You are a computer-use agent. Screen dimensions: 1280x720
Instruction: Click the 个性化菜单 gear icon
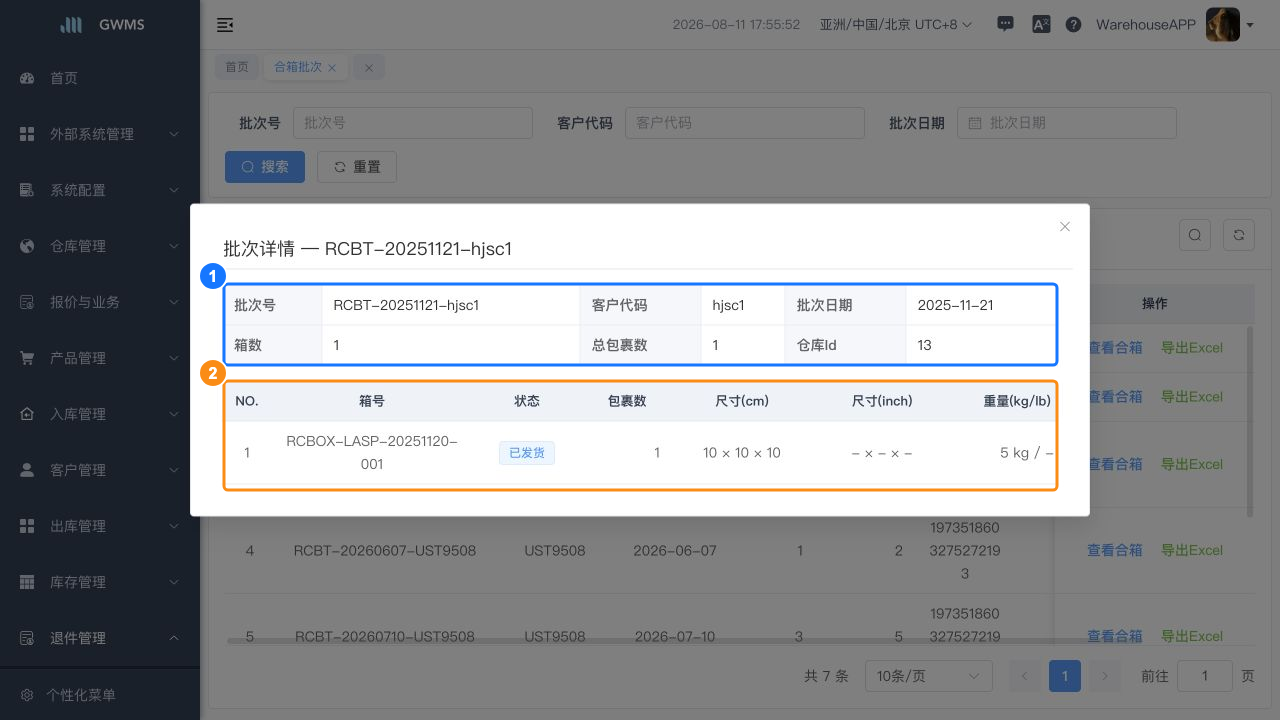click(27, 695)
